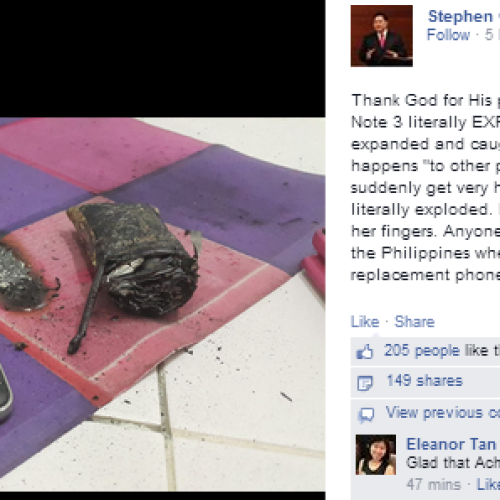The height and width of the screenshot is (500, 500).
Task: Open the 47 mins comment timestamp
Action: 434,484
